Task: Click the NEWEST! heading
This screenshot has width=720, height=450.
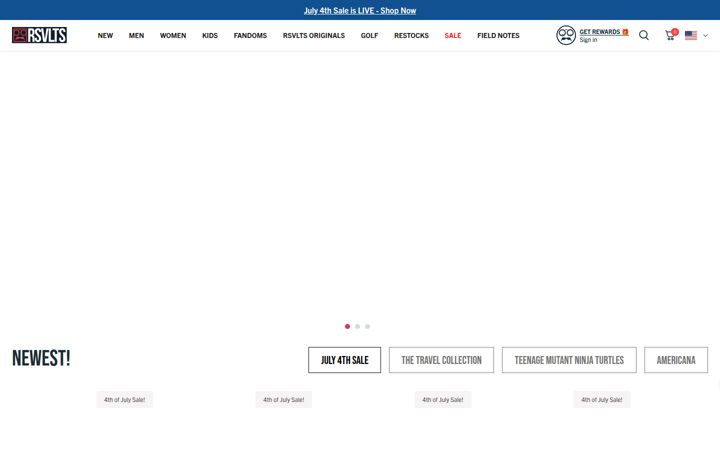Action: [x=41, y=358]
